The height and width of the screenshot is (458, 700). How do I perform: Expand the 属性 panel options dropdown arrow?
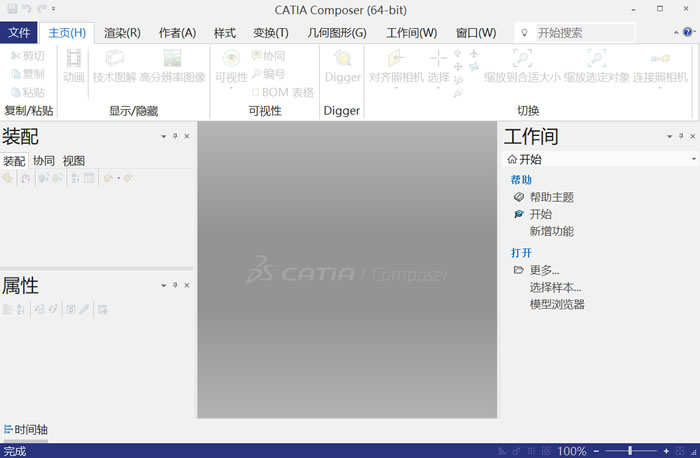click(x=164, y=286)
